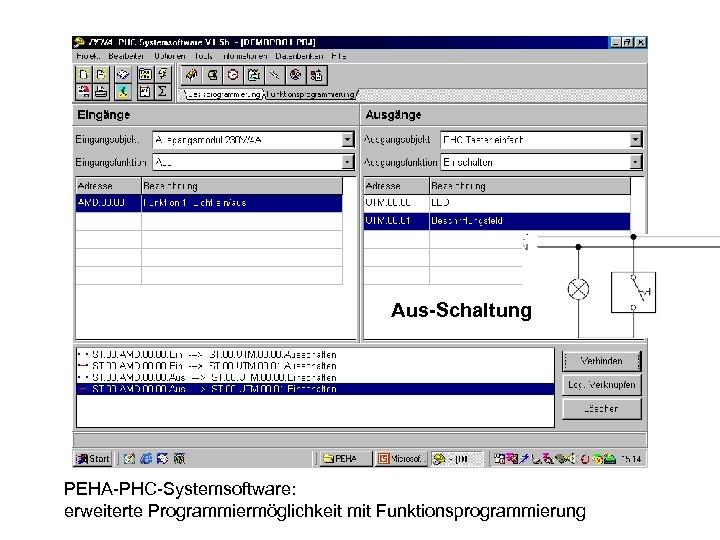Click the yellow running figure icon
Viewport: 720px width, 540px height.
pyautogui.click(x=123, y=91)
